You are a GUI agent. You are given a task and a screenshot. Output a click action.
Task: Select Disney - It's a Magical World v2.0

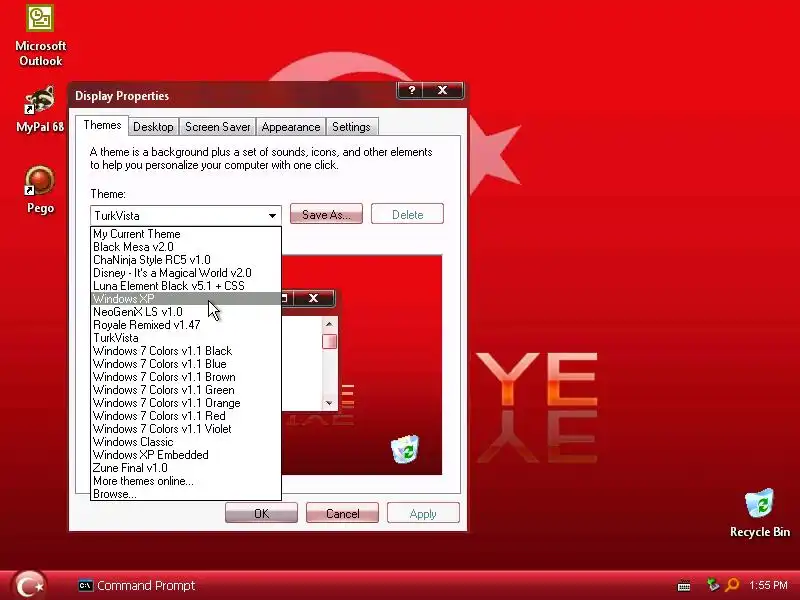click(186, 273)
